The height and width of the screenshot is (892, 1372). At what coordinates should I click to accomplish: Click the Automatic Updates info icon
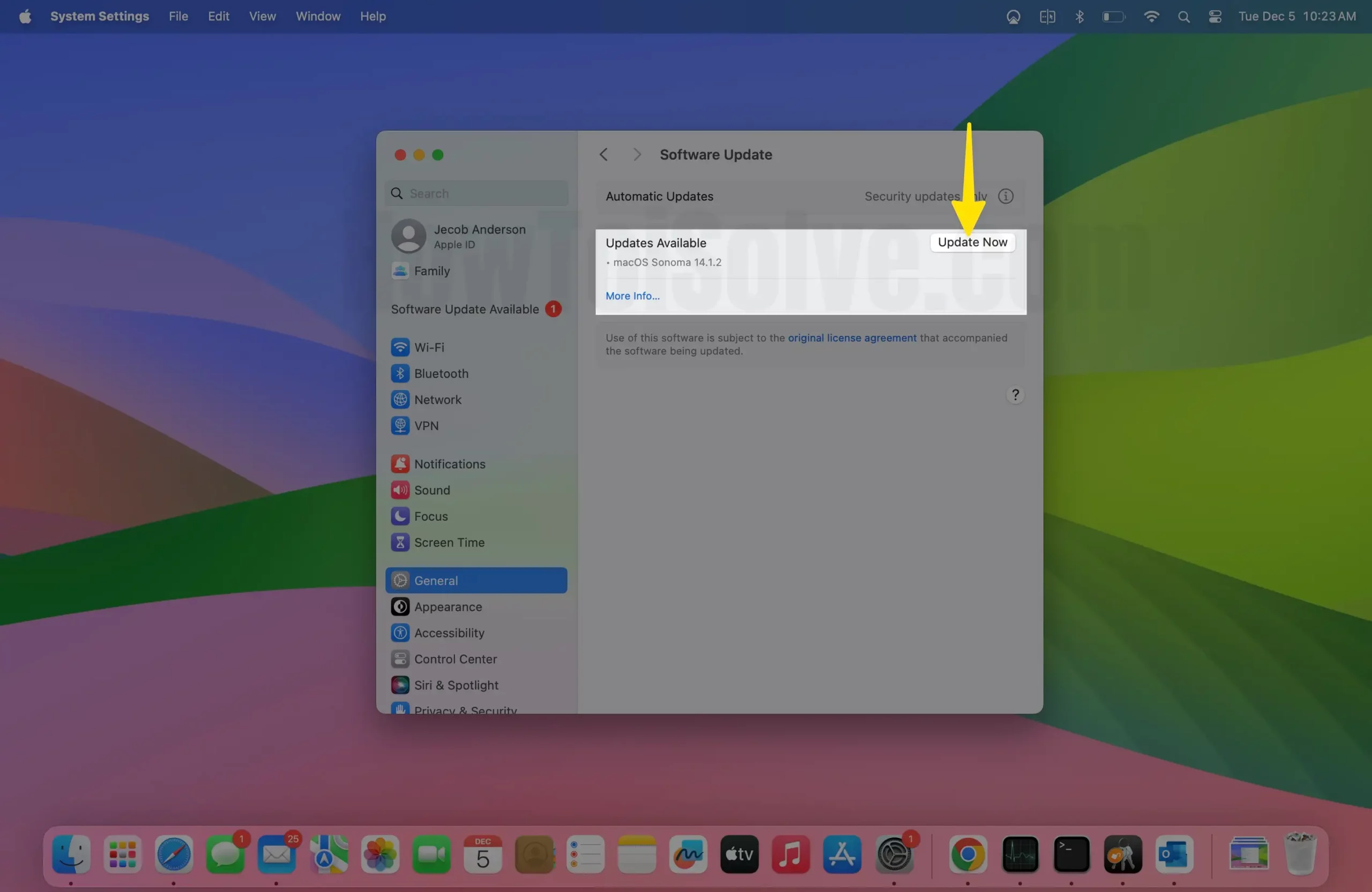1005,196
